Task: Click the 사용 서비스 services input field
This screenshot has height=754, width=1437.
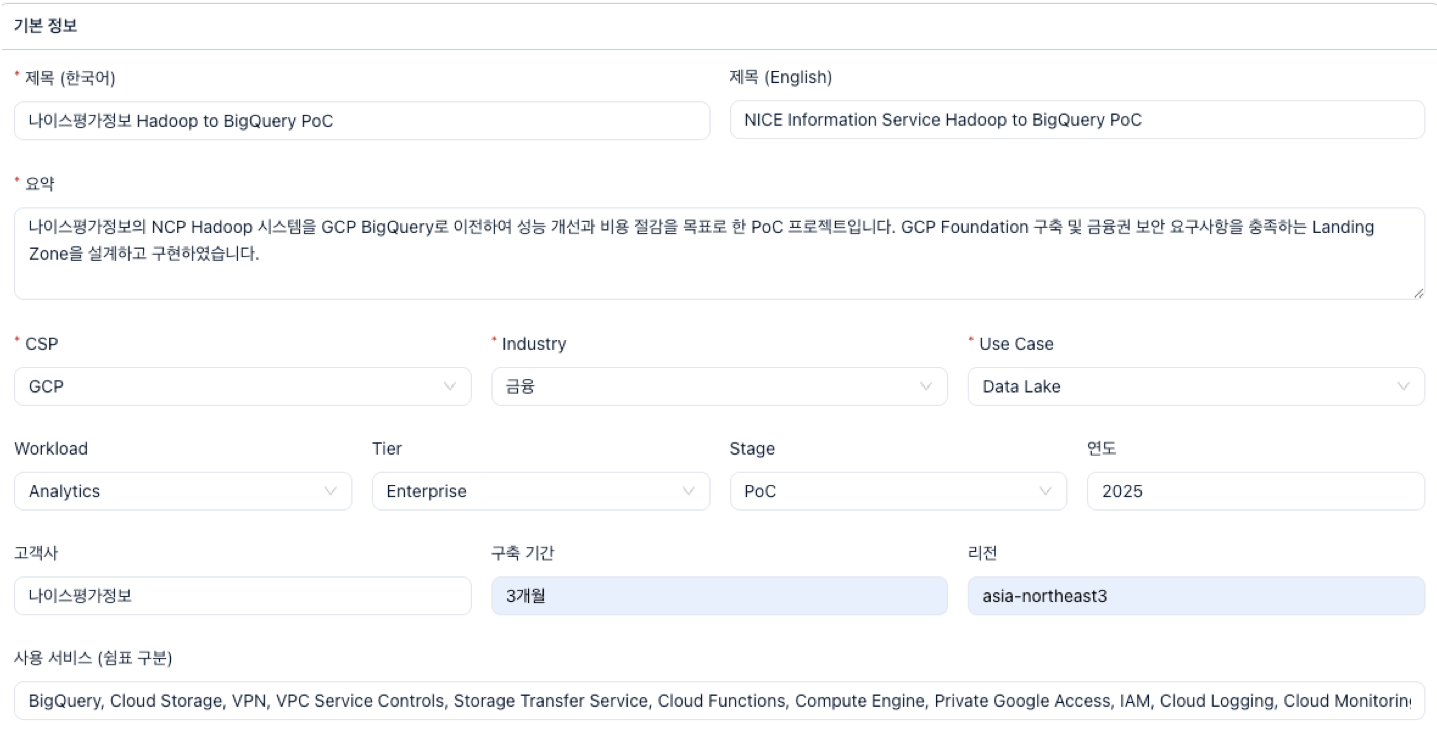Action: tap(719, 701)
